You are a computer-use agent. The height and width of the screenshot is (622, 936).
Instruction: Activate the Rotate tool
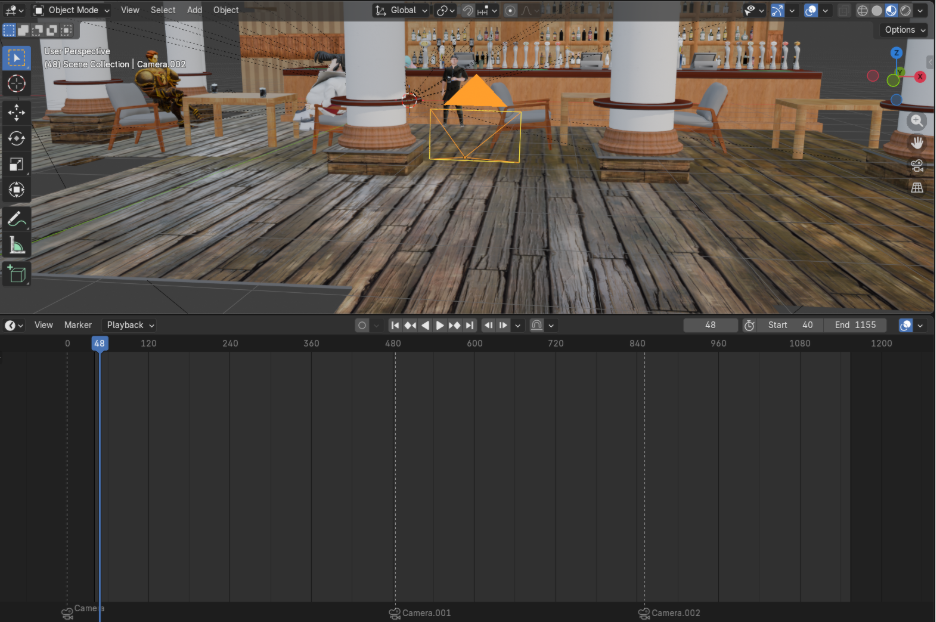coord(17,138)
